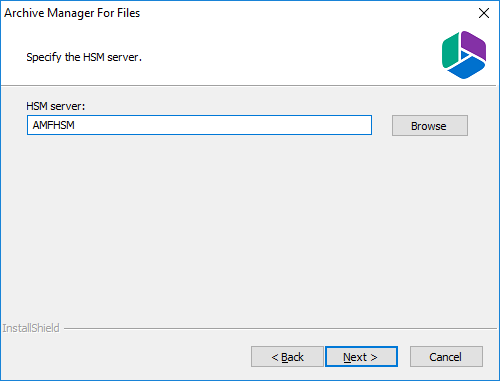This screenshot has height=381, width=500.
Task: Select the blue segment of the logo
Action: [x=466, y=68]
